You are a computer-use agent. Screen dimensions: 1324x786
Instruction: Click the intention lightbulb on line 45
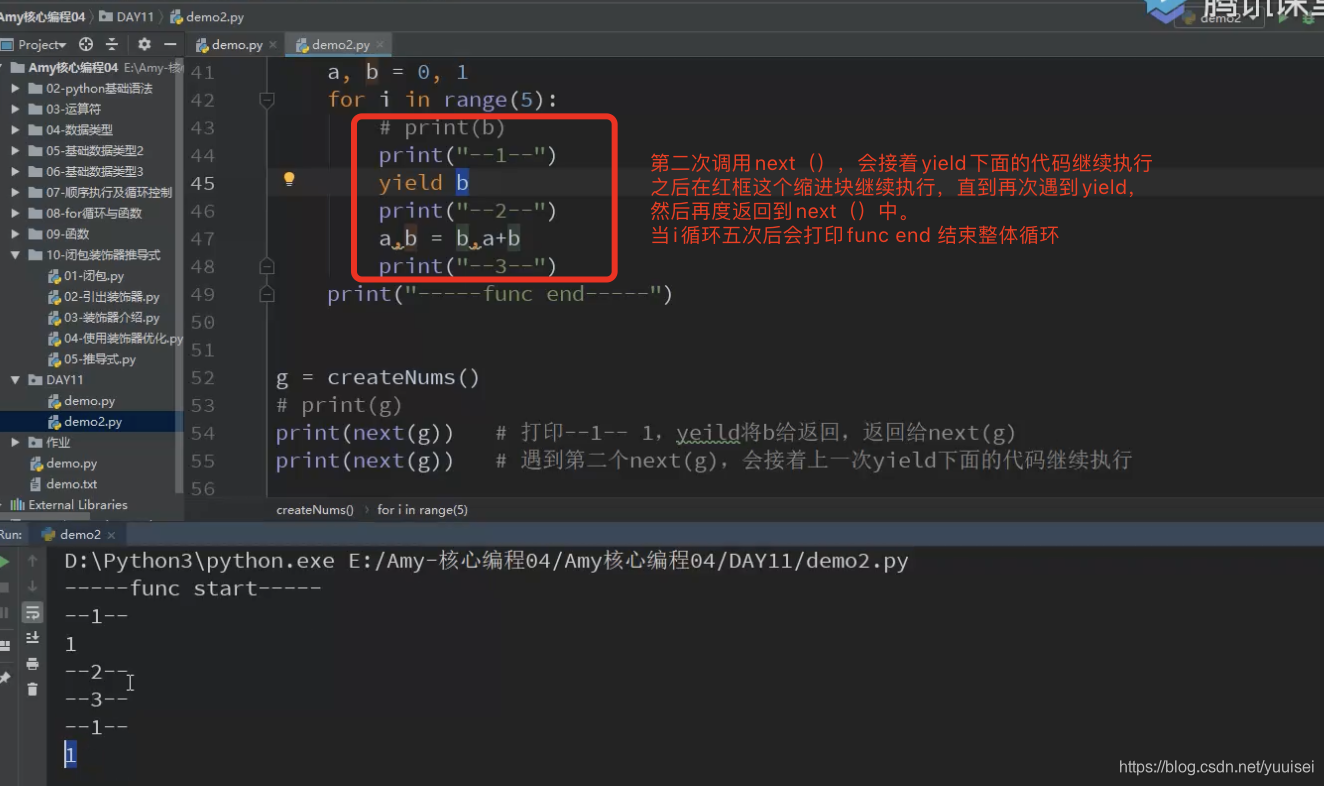[289, 180]
